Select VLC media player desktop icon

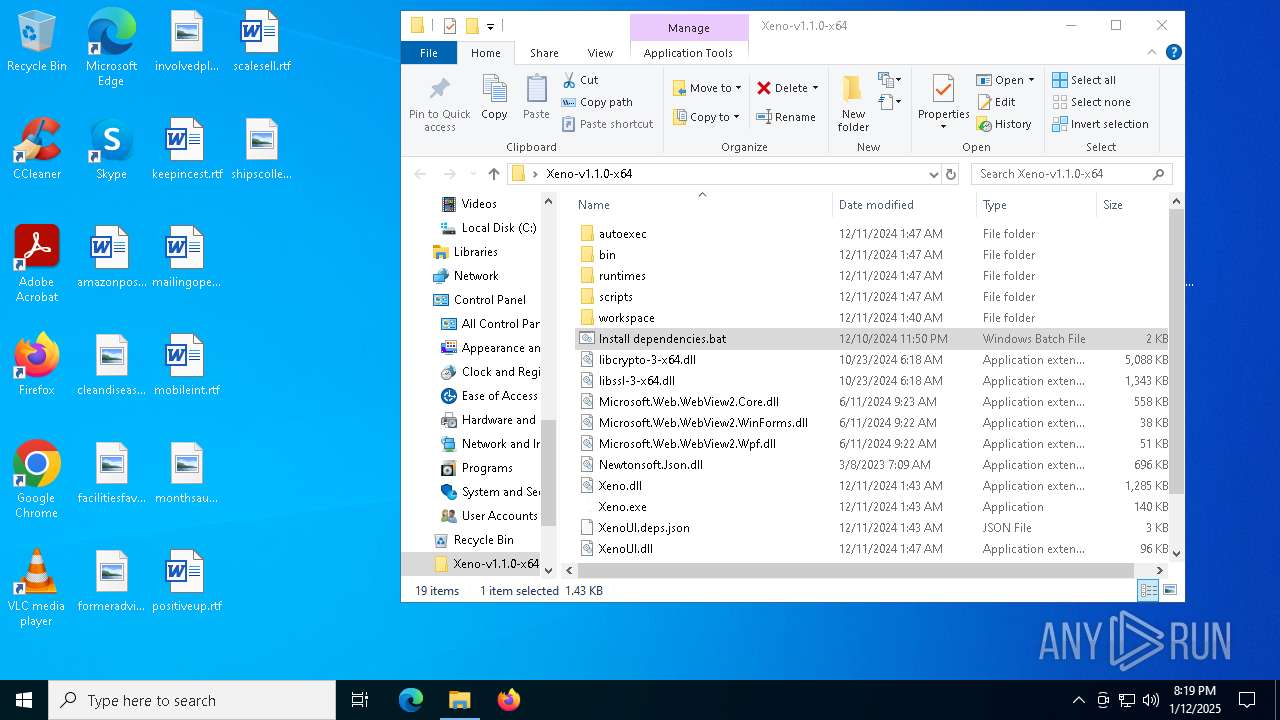tap(36, 588)
